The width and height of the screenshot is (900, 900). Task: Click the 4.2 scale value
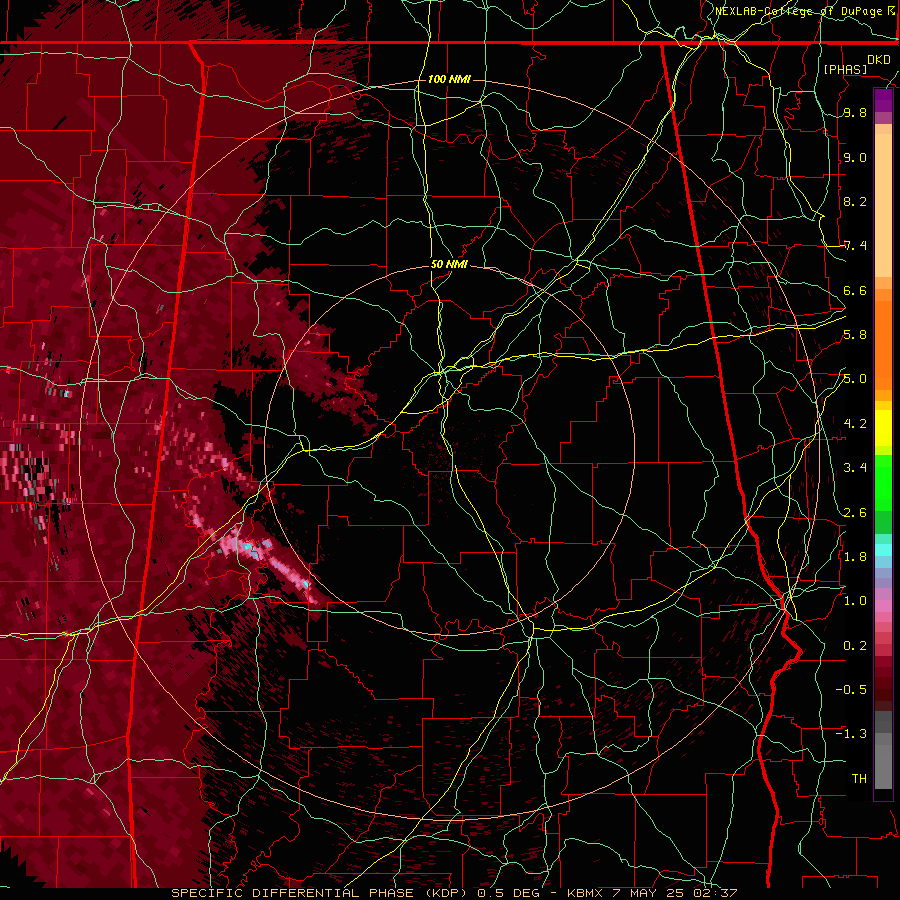(x=855, y=424)
